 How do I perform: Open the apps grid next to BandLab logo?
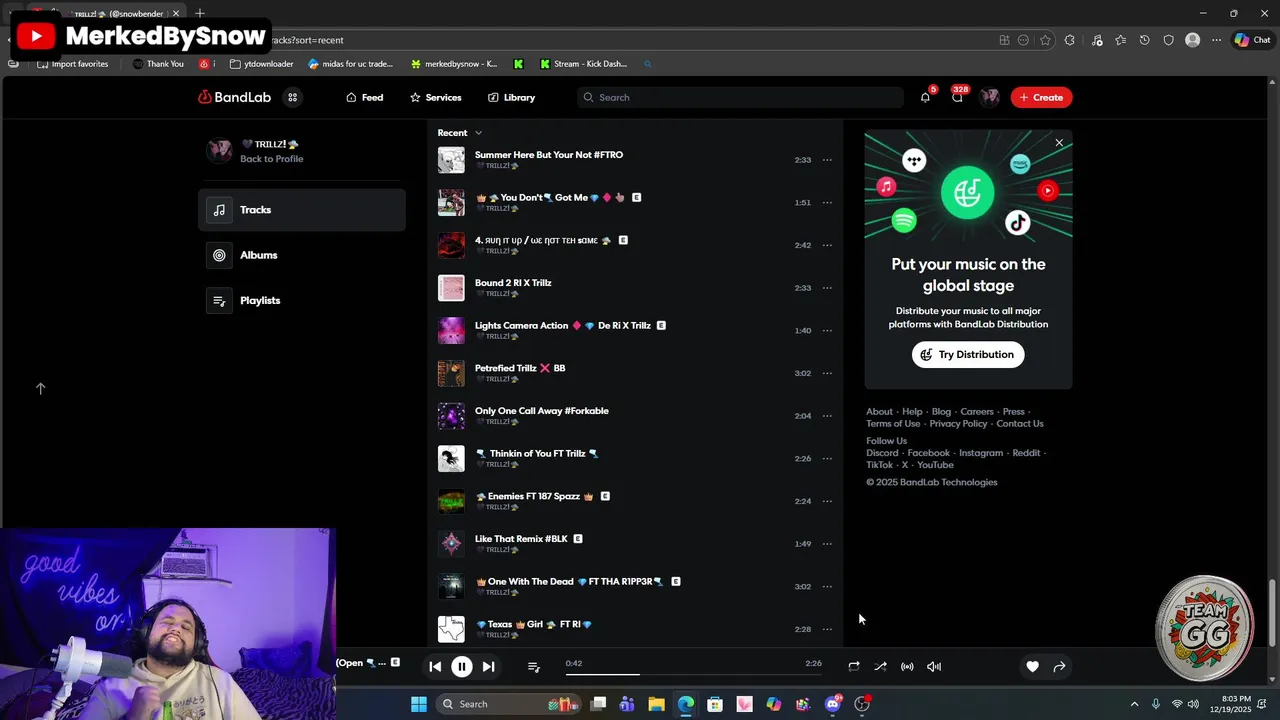292,97
